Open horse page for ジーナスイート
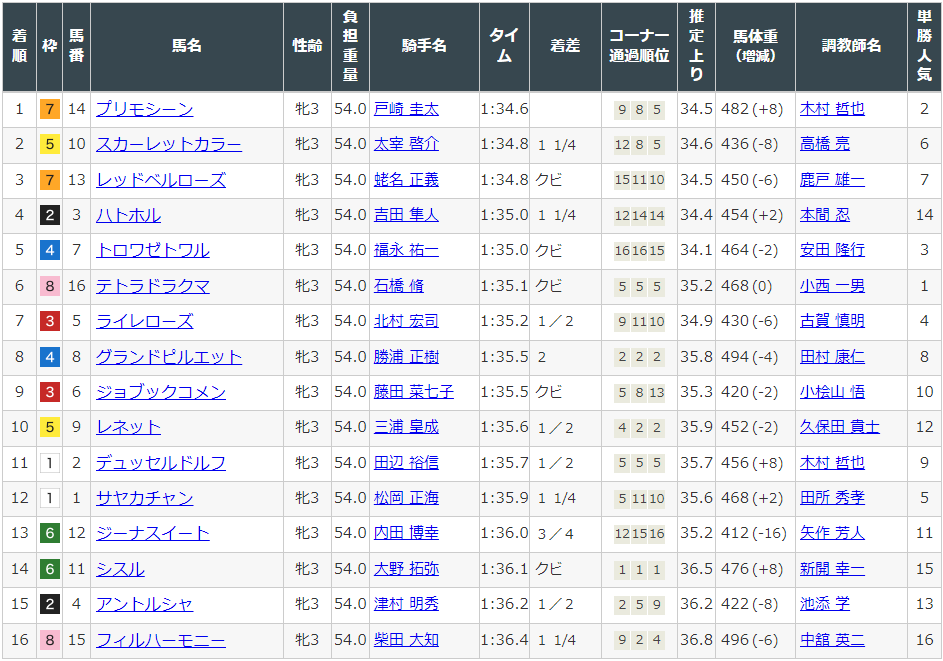 153,533
